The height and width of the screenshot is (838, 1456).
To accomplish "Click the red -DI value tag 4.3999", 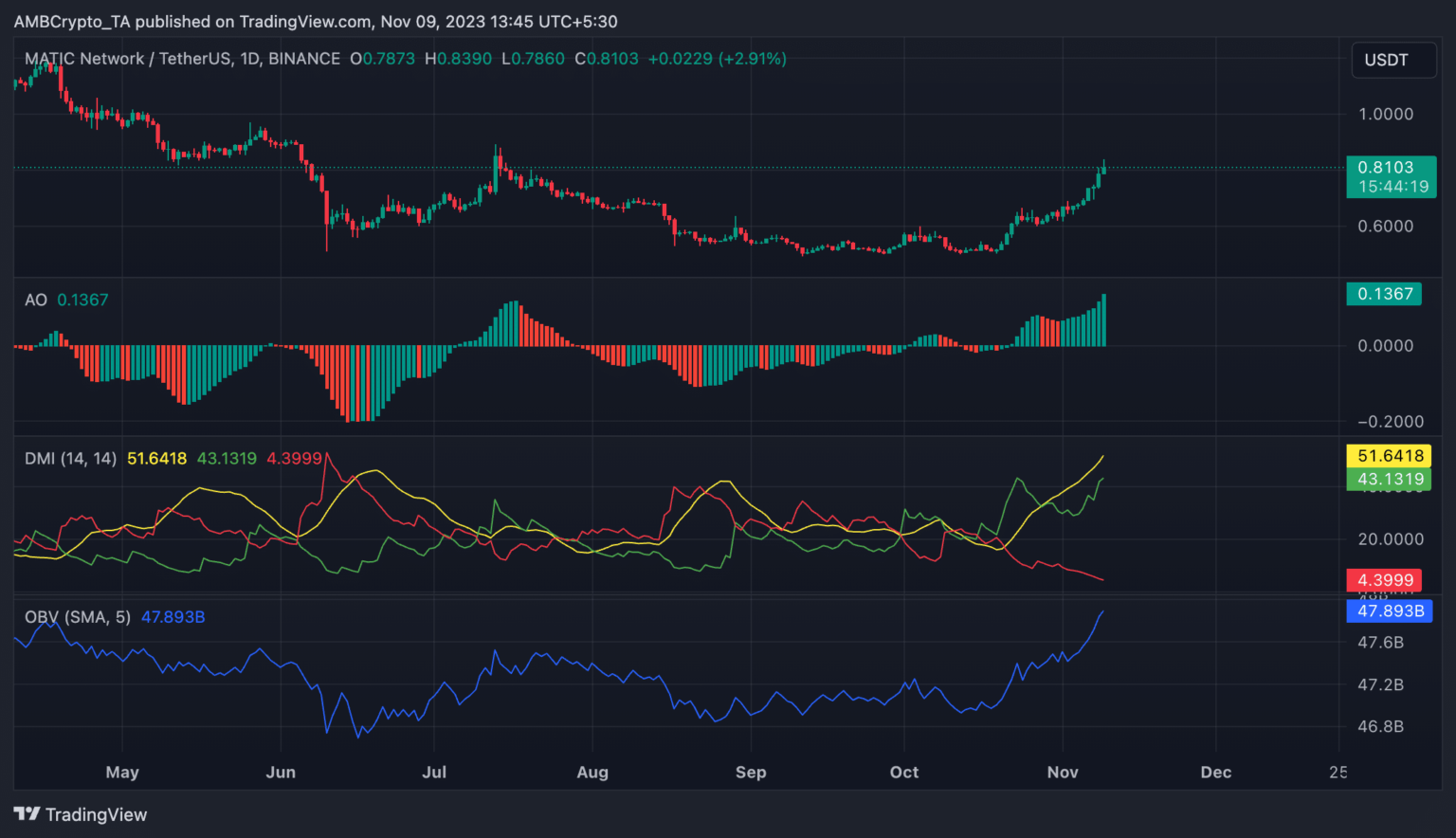I will 1384,580.
